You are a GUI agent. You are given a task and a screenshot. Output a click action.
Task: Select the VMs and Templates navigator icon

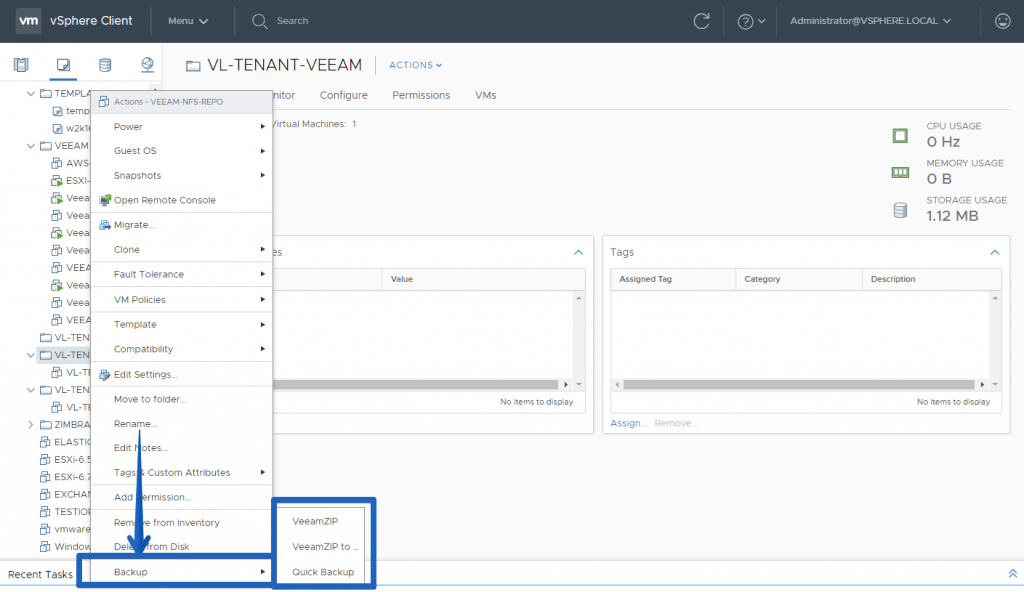click(63, 65)
